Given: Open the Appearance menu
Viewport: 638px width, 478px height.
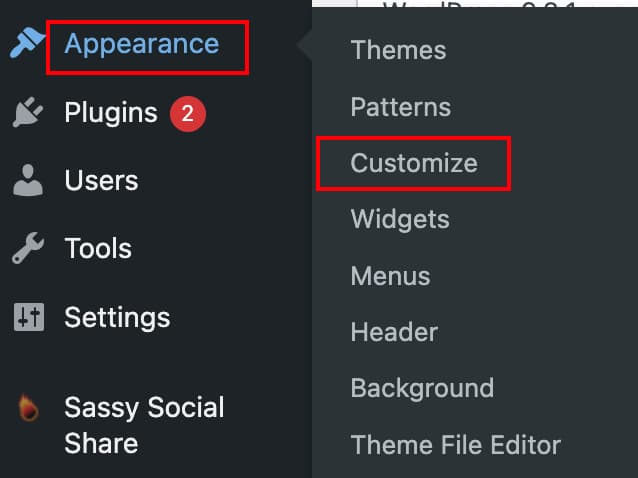Looking at the screenshot, I should coord(142,44).
